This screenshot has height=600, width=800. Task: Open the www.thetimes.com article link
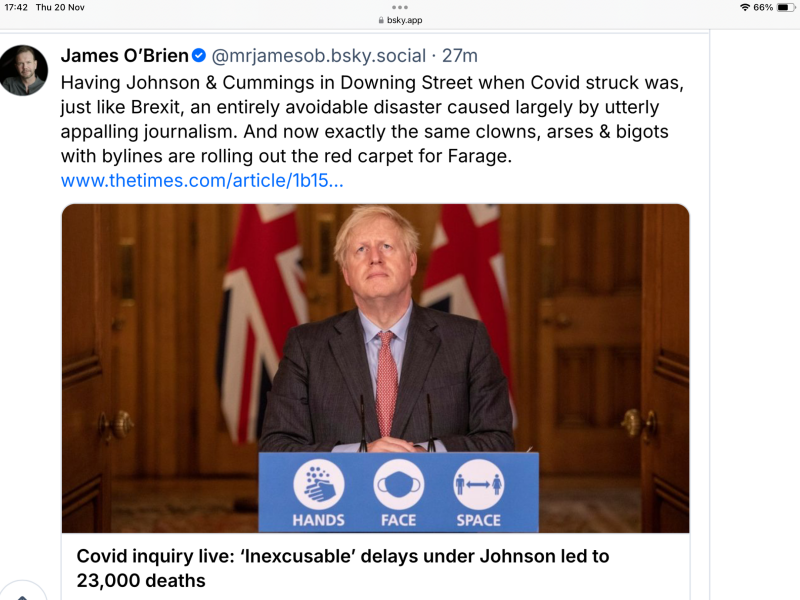click(205, 180)
